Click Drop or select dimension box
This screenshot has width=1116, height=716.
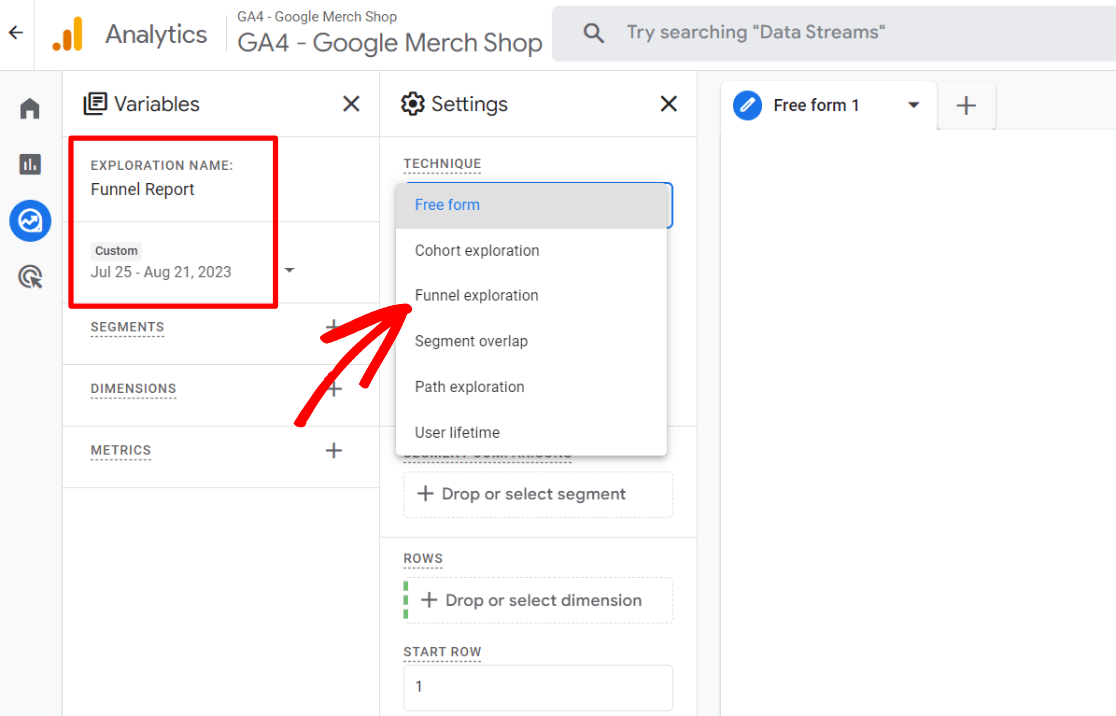[538, 600]
